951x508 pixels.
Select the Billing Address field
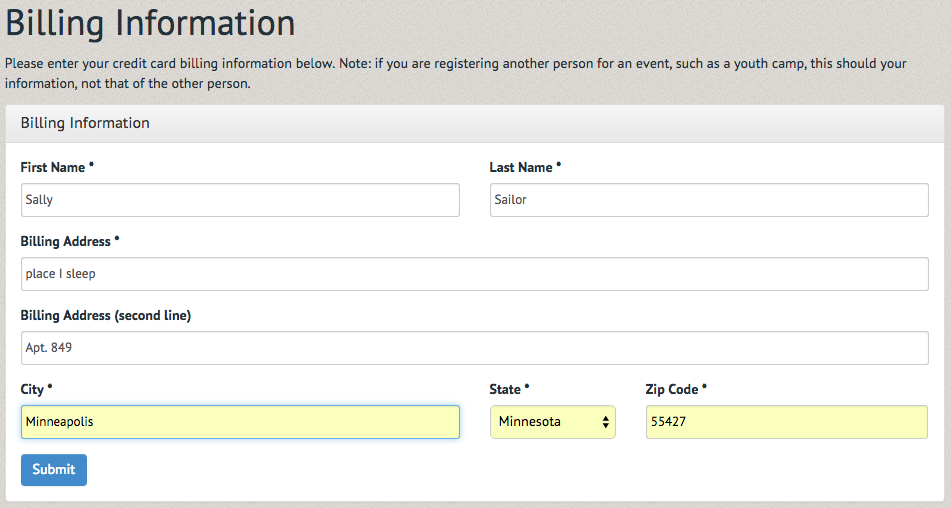[x=474, y=274]
